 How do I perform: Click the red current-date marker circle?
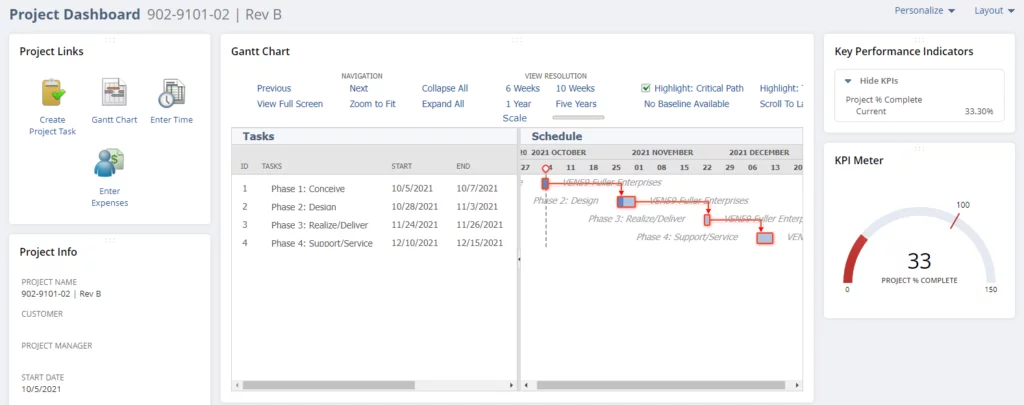pos(546,168)
